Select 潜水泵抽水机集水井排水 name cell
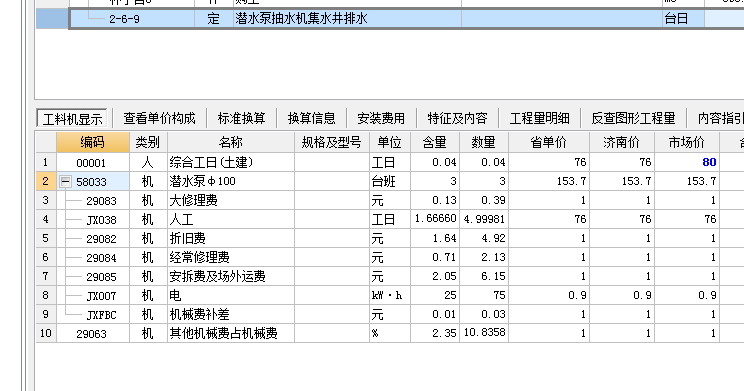Viewport: 744px width, 391px height. (x=347, y=19)
